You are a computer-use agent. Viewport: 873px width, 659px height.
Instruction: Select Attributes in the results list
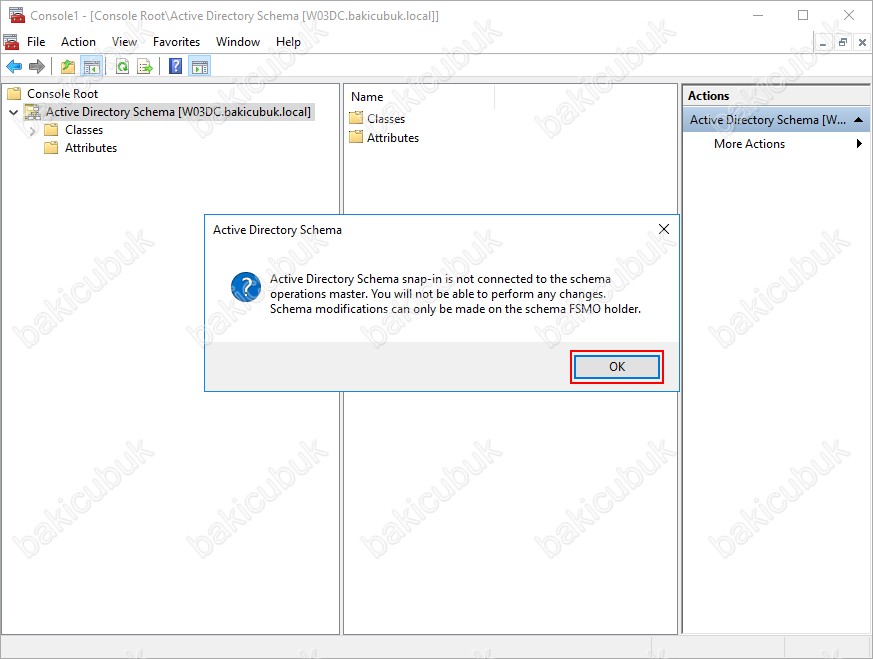(x=393, y=137)
